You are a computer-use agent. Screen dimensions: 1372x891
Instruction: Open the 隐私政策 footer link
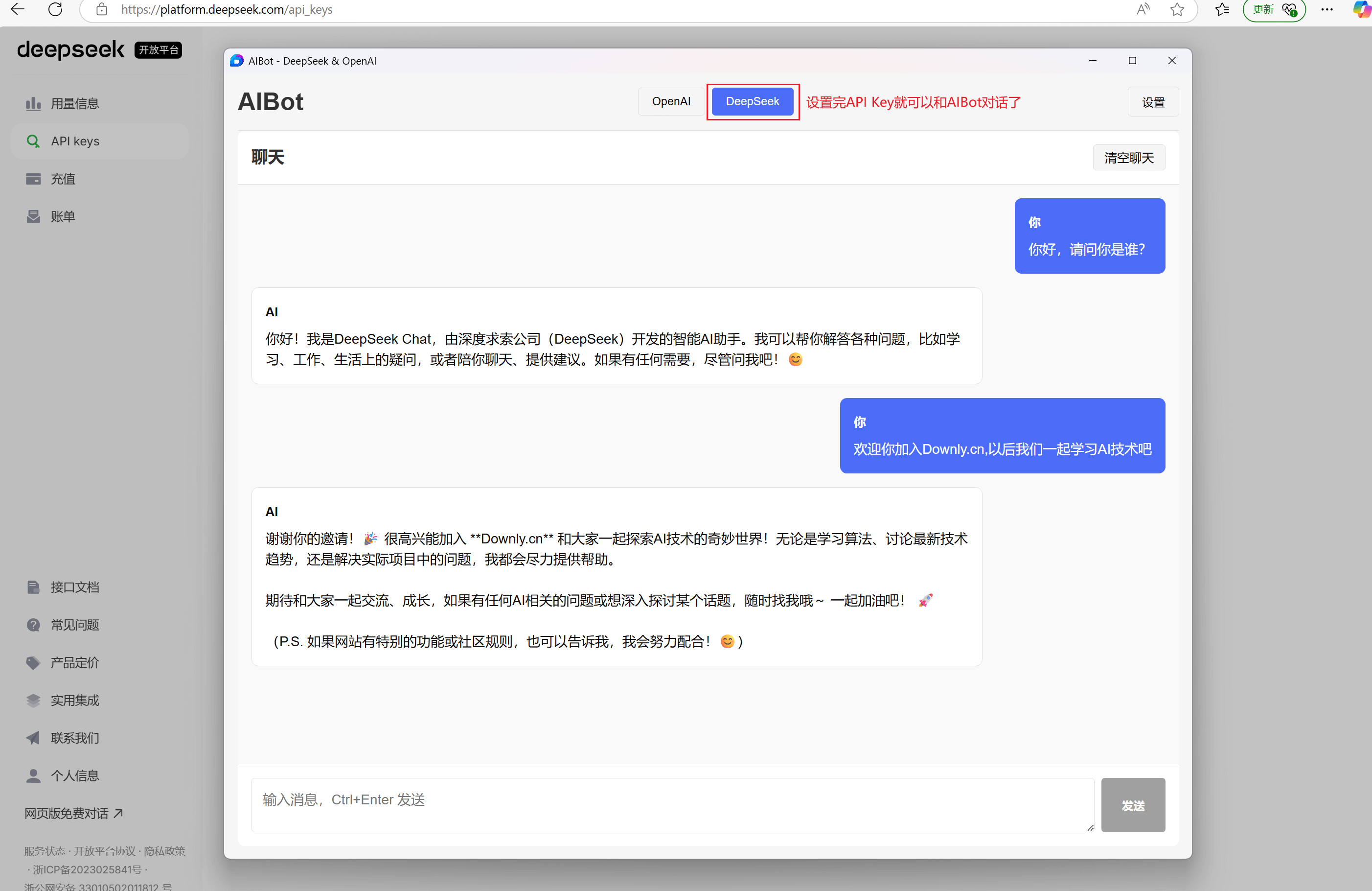point(164,851)
